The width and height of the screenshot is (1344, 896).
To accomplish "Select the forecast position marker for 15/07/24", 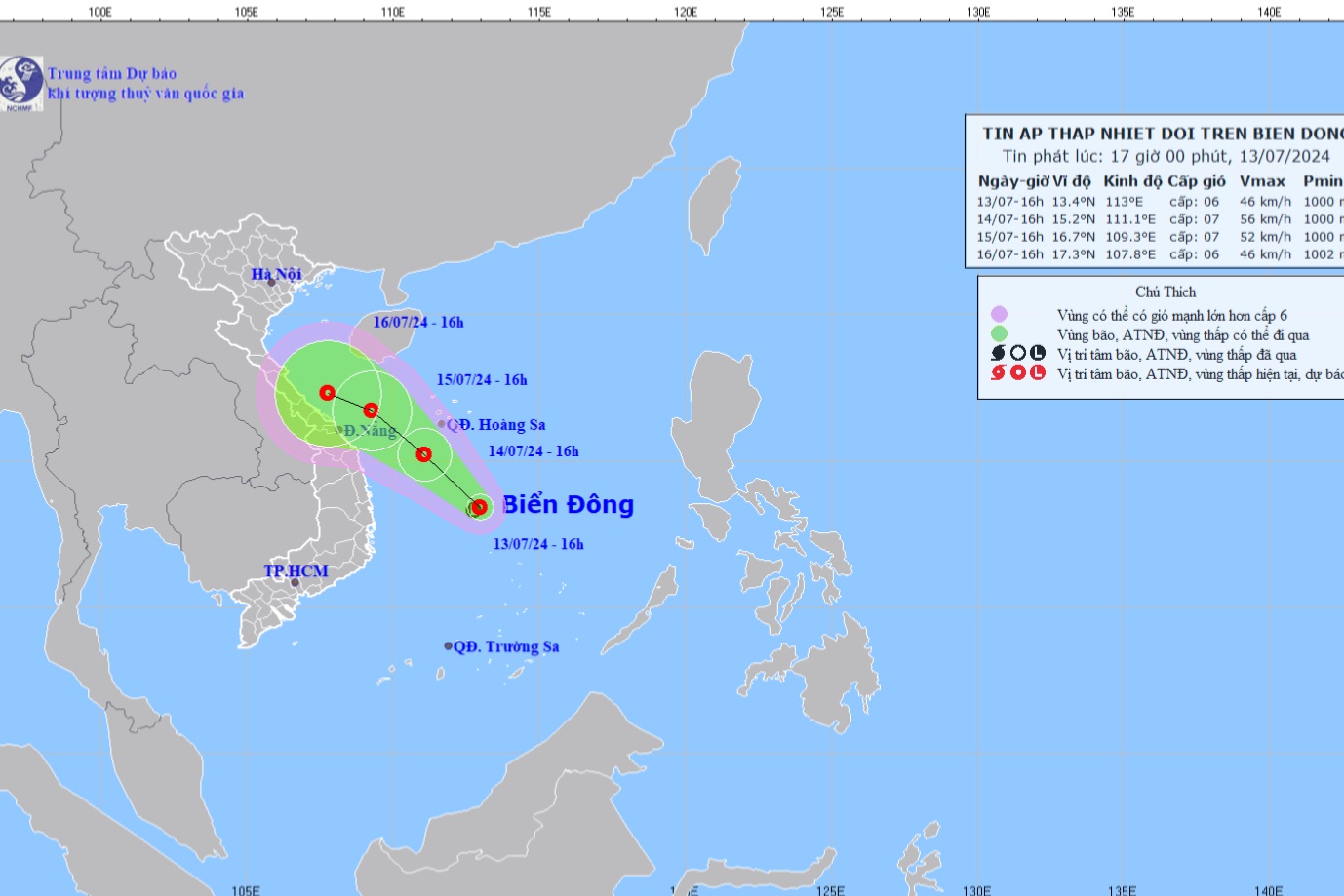I will tap(371, 410).
